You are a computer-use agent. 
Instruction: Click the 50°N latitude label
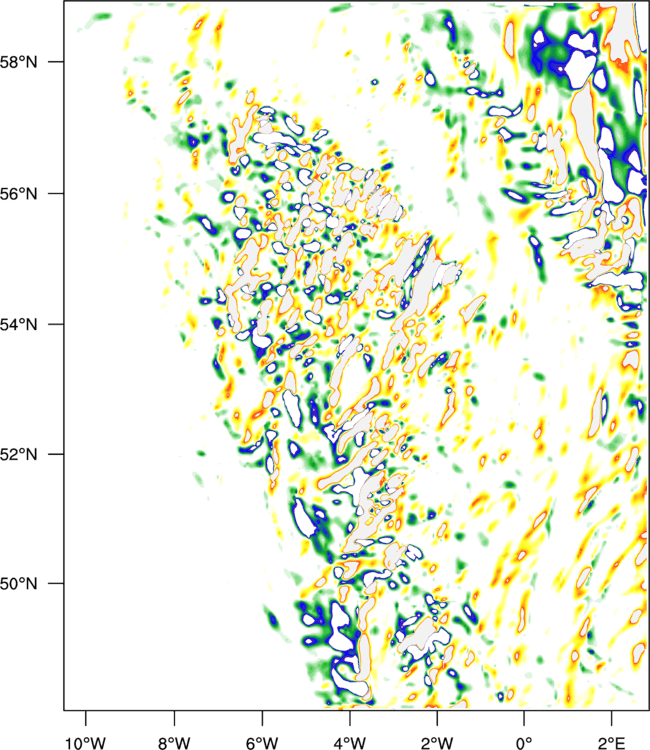pyautogui.click(x=18, y=584)
